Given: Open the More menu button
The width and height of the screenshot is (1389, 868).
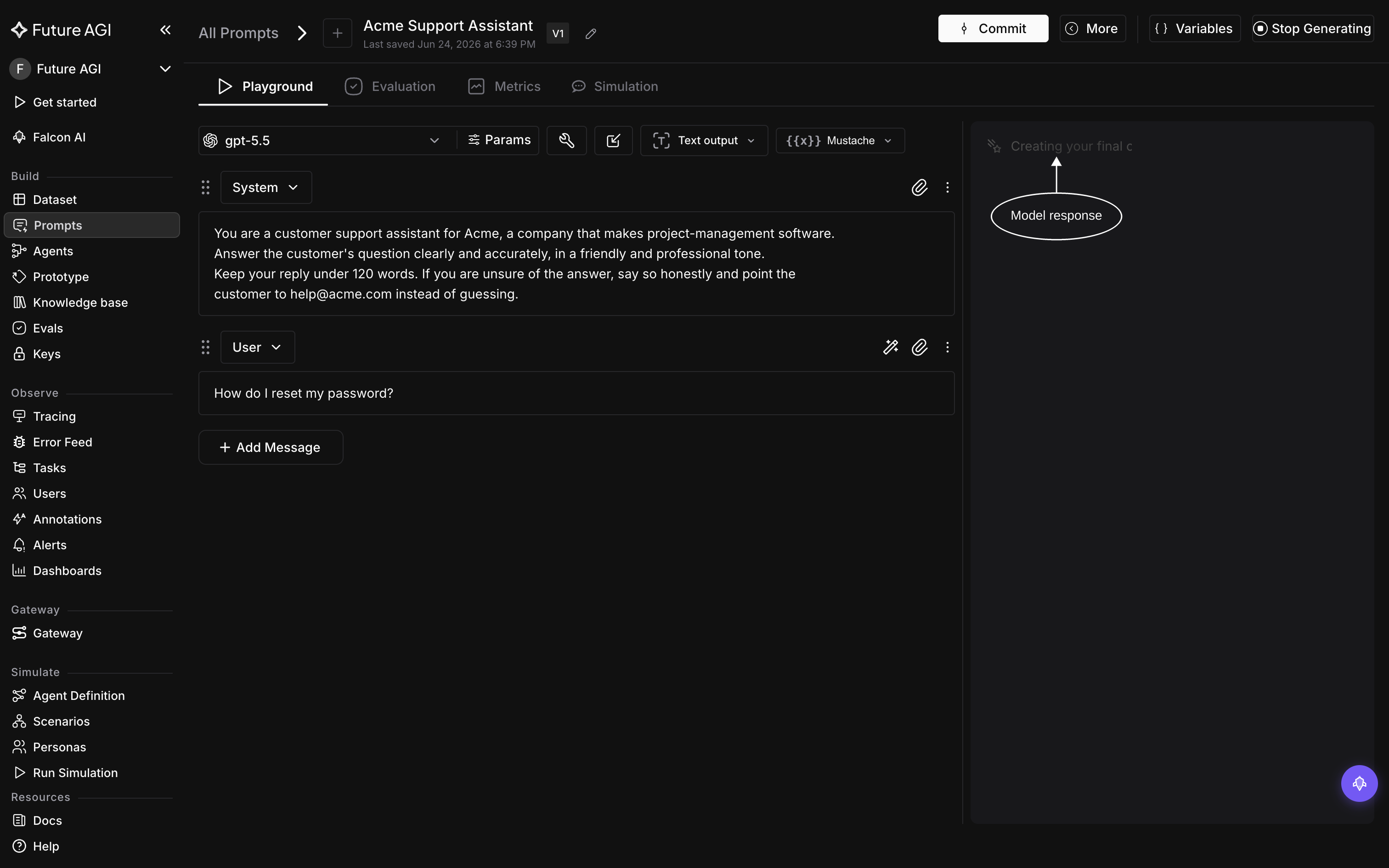Looking at the screenshot, I should (x=1092, y=28).
